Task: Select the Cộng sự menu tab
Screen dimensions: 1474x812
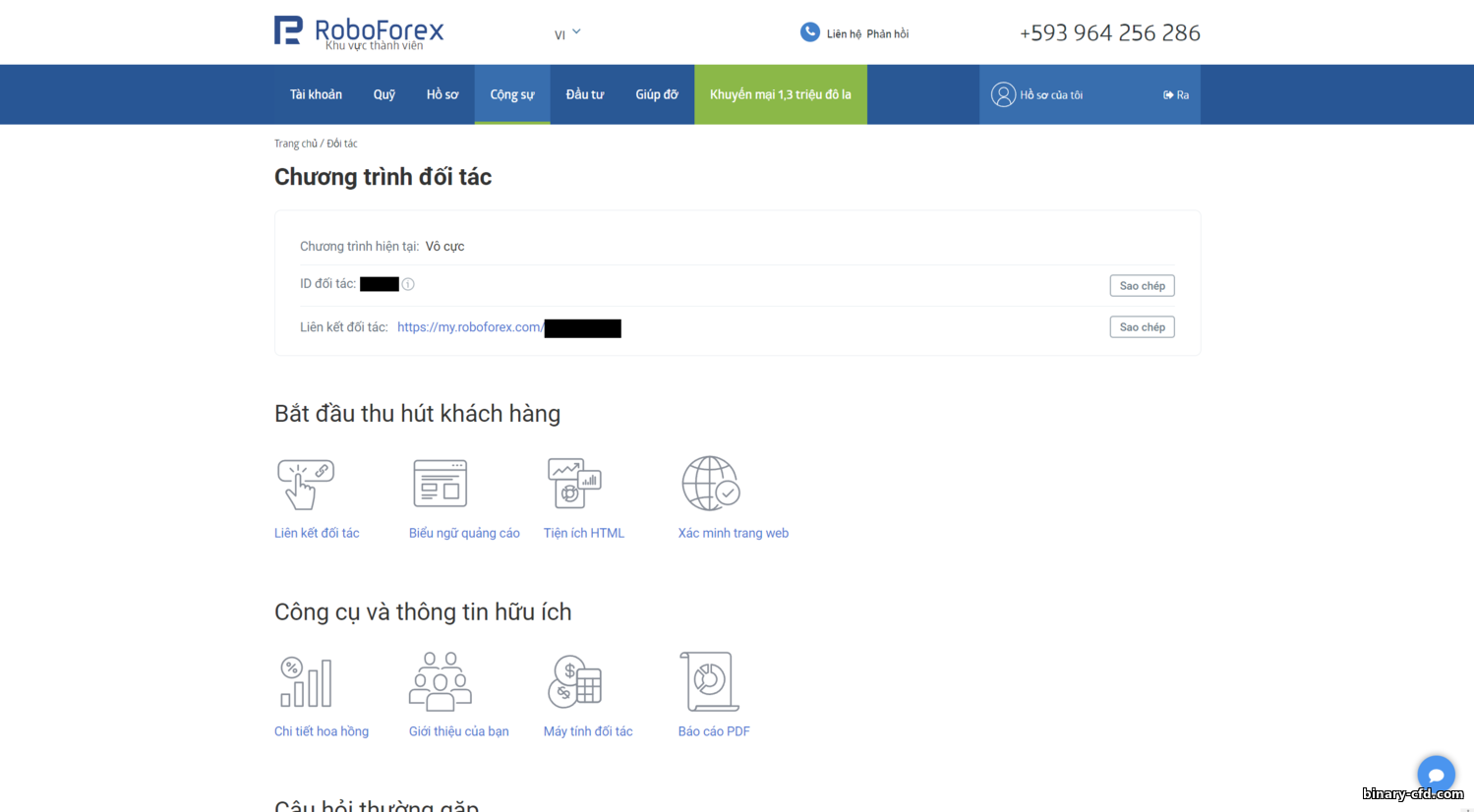Action: point(512,94)
